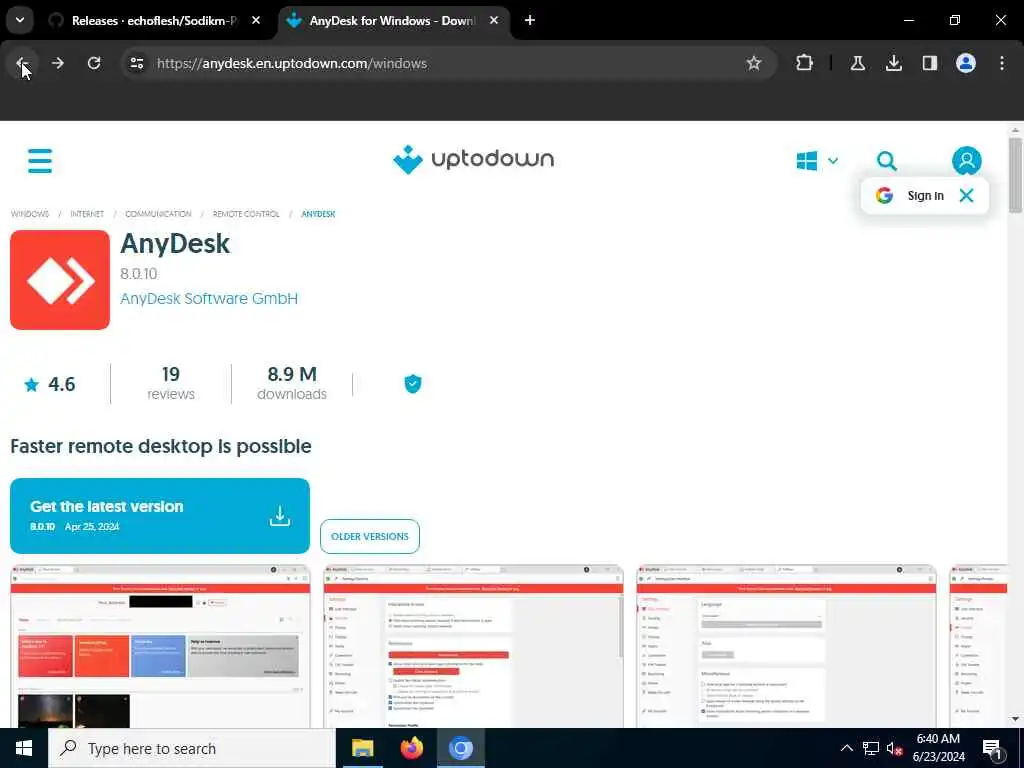Reload the page

point(94,63)
